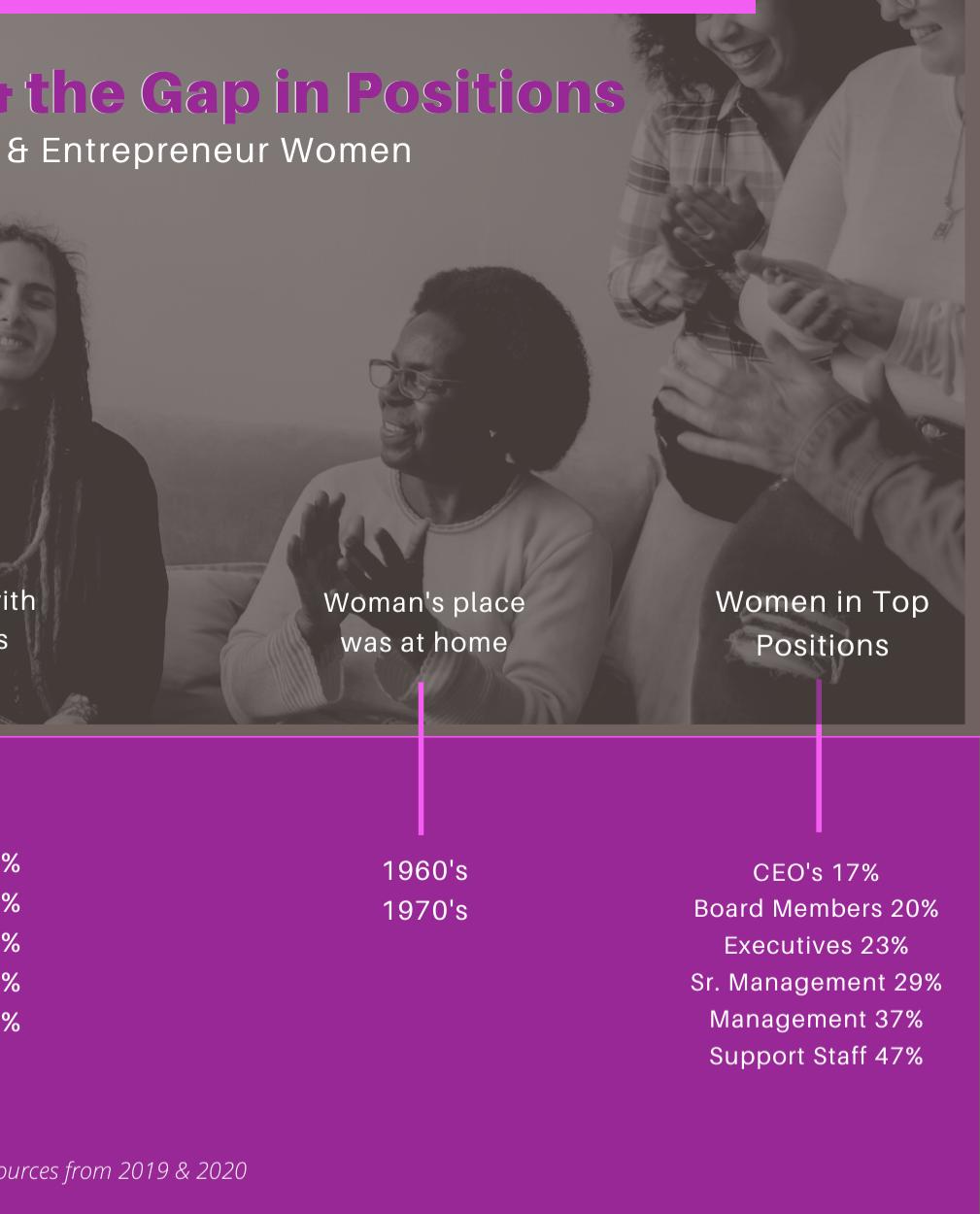Click the Board Members 20% line

tap(816, 909)
